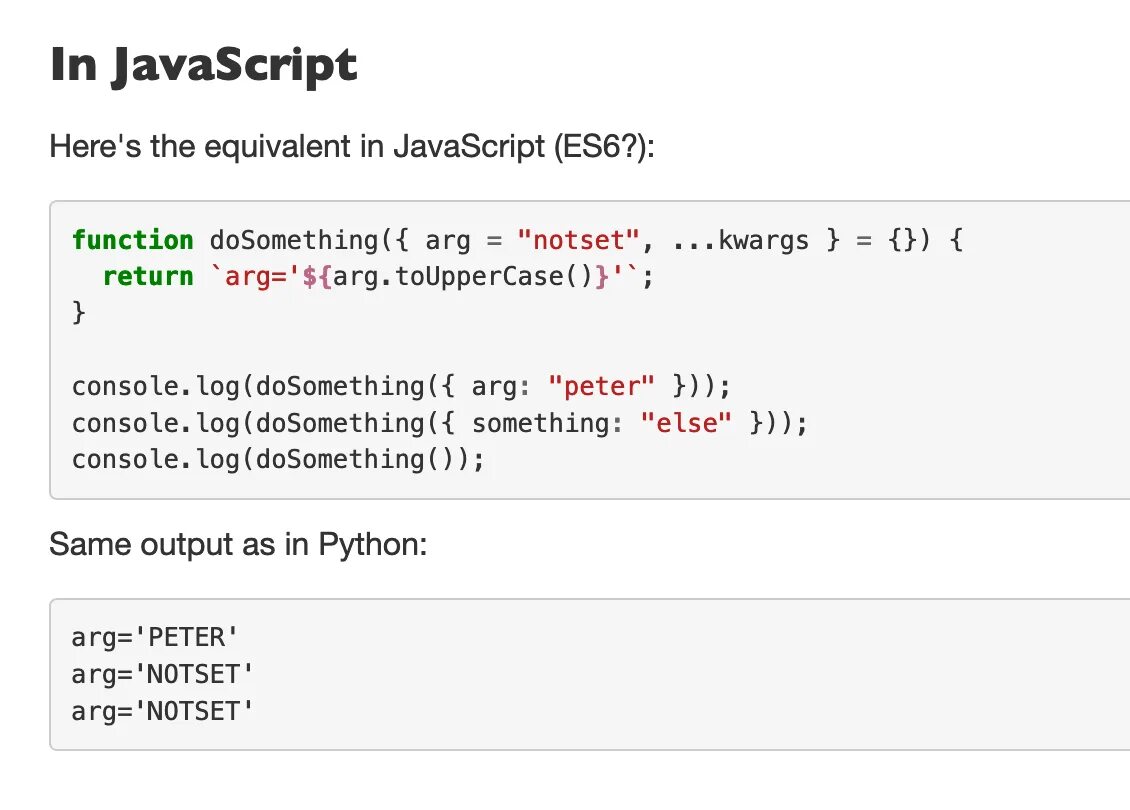Click the first arg='NOTSET' output line
Screen dimensions: 1130x810
[162, 675]
